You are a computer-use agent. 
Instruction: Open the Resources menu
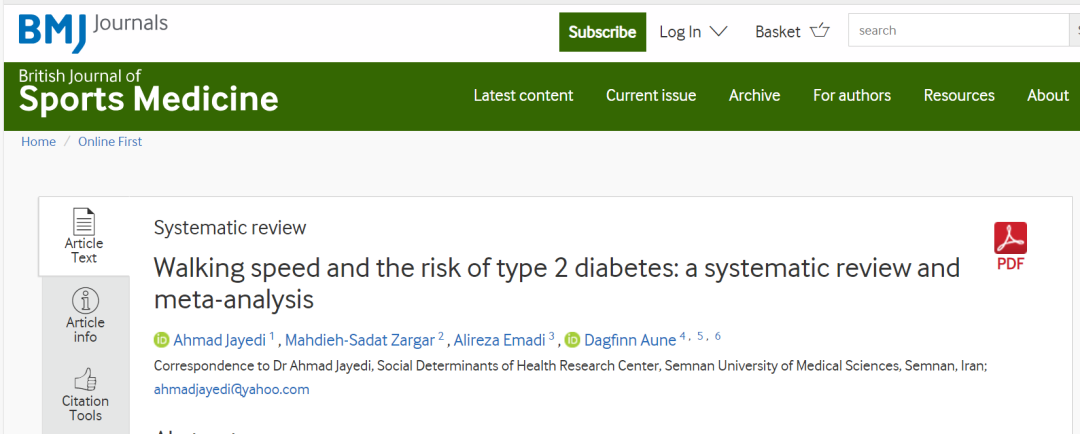(x=959, y=96)
